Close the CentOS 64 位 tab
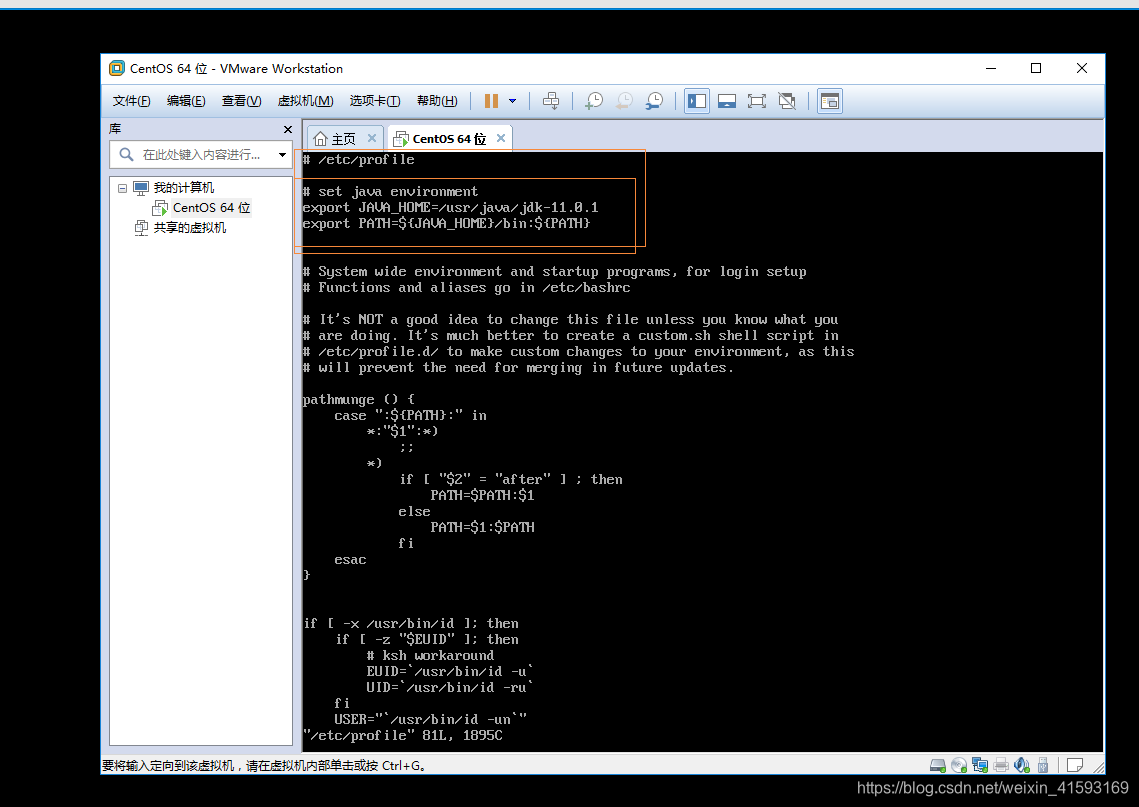This screenshot has width=1139, height=807. click(500, 138)
